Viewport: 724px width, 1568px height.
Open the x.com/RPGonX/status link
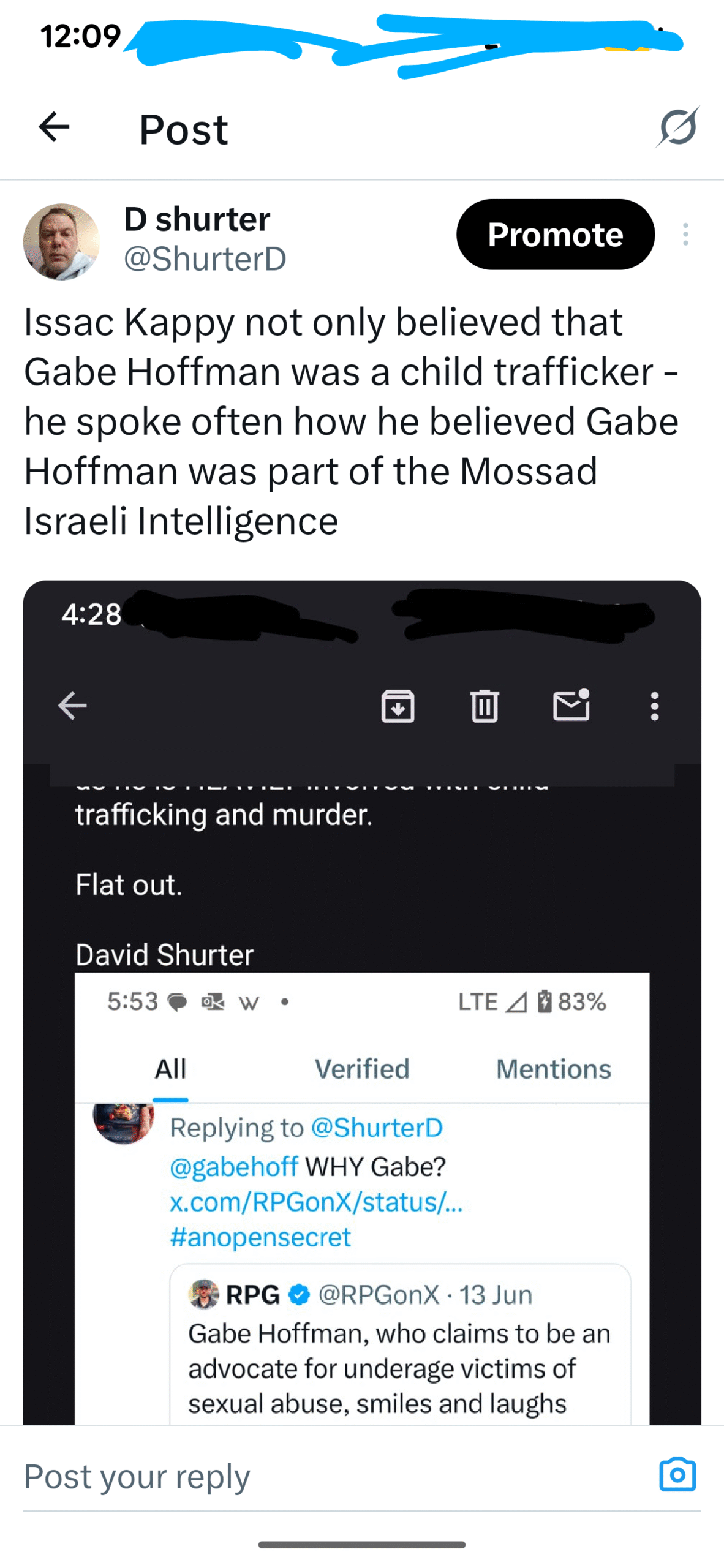coord(316,1202)
